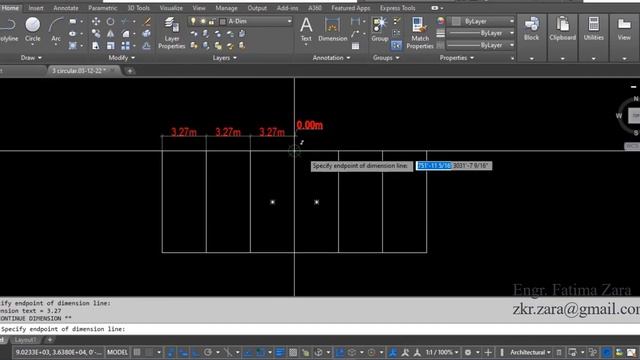This screenshot has width=640, height=360.
Task: Open the View panel button
Action: 624,29
